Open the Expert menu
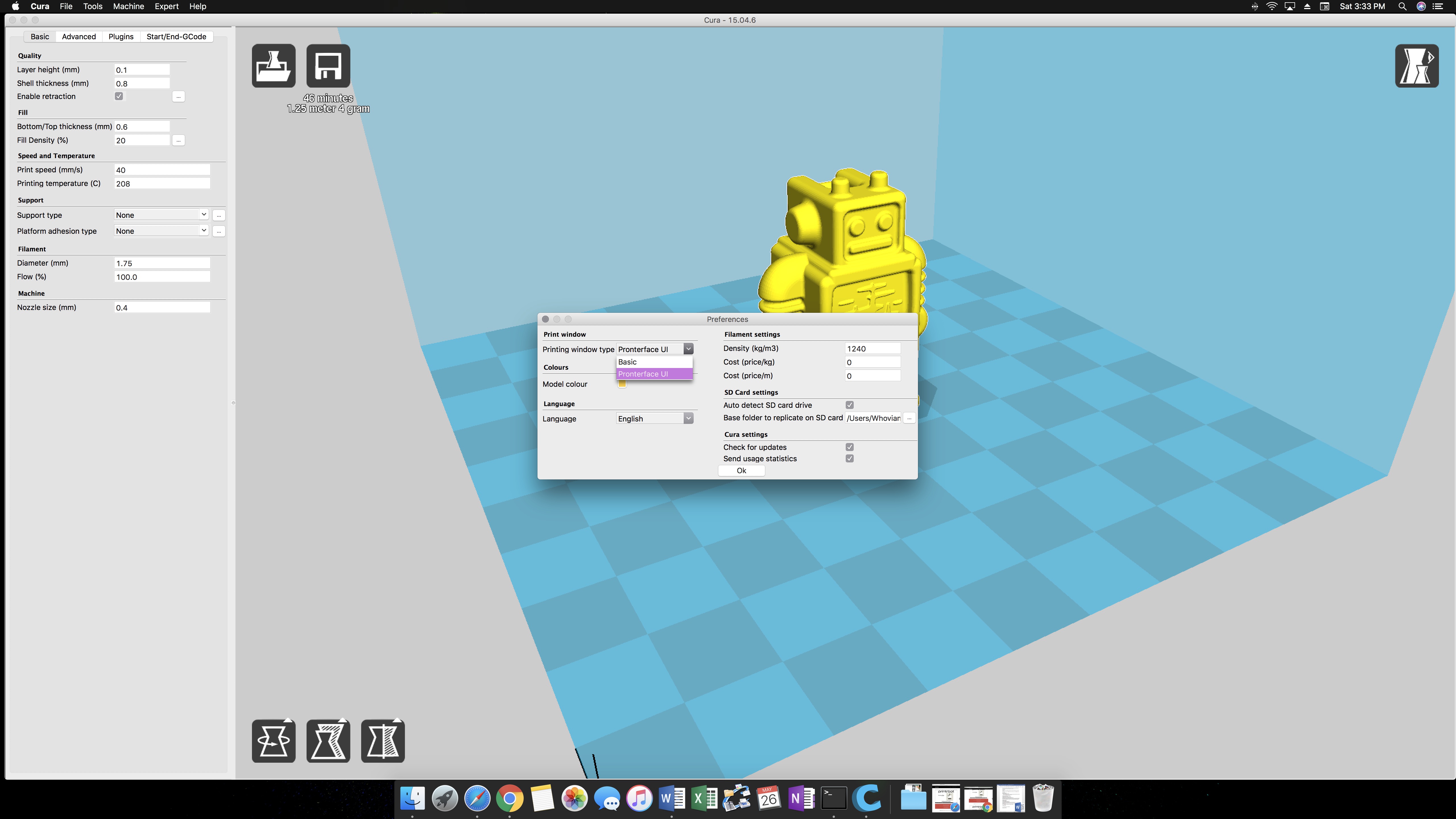 [x=167, y=6]
